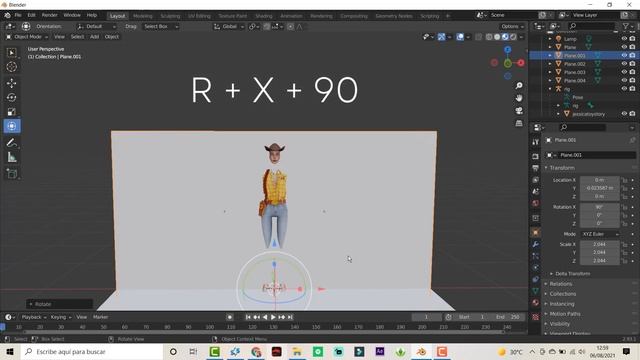Image resolution: width=640 pixels, height=360 pixels.
Task: Open Windows Start button
Action: tap(10, 352)
